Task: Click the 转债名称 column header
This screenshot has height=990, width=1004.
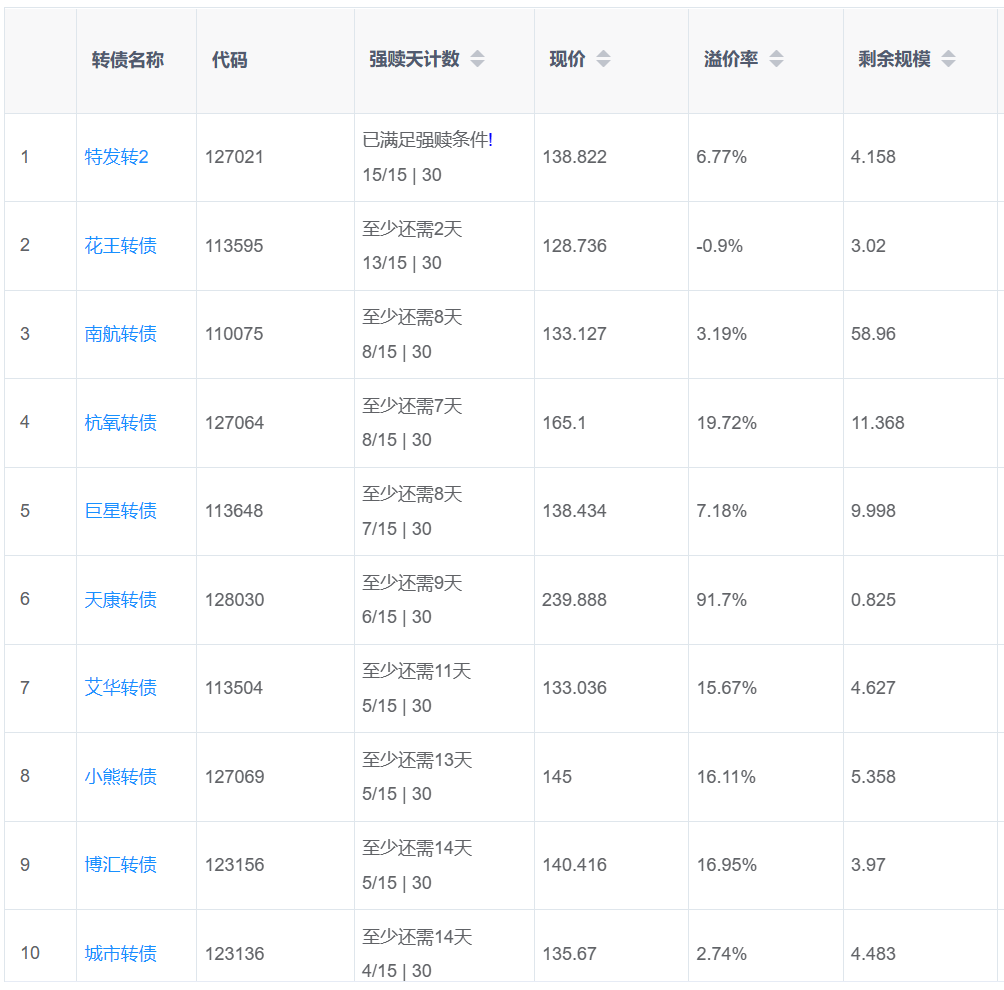Action: click(x=128, y=60)
